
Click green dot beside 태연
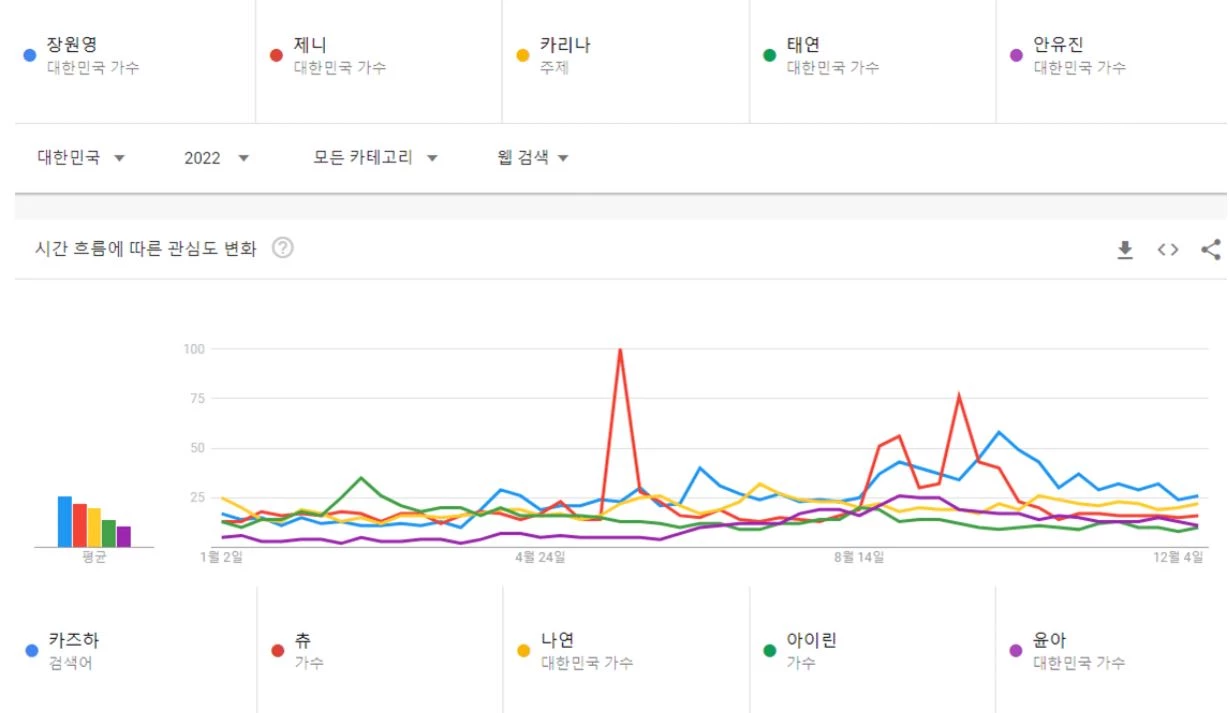coord(769,56)
